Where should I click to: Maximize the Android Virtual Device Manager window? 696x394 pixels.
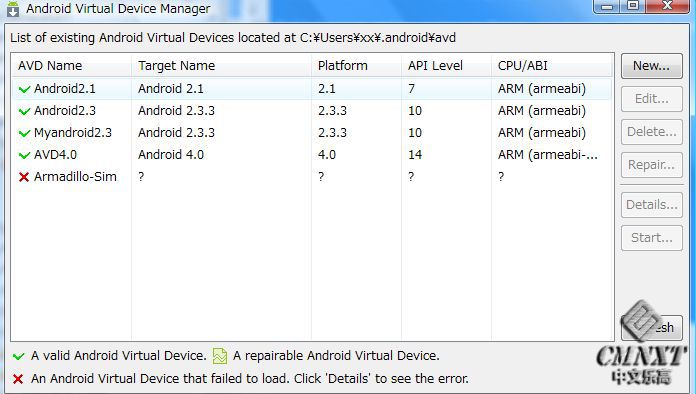(x=633, y=6)
